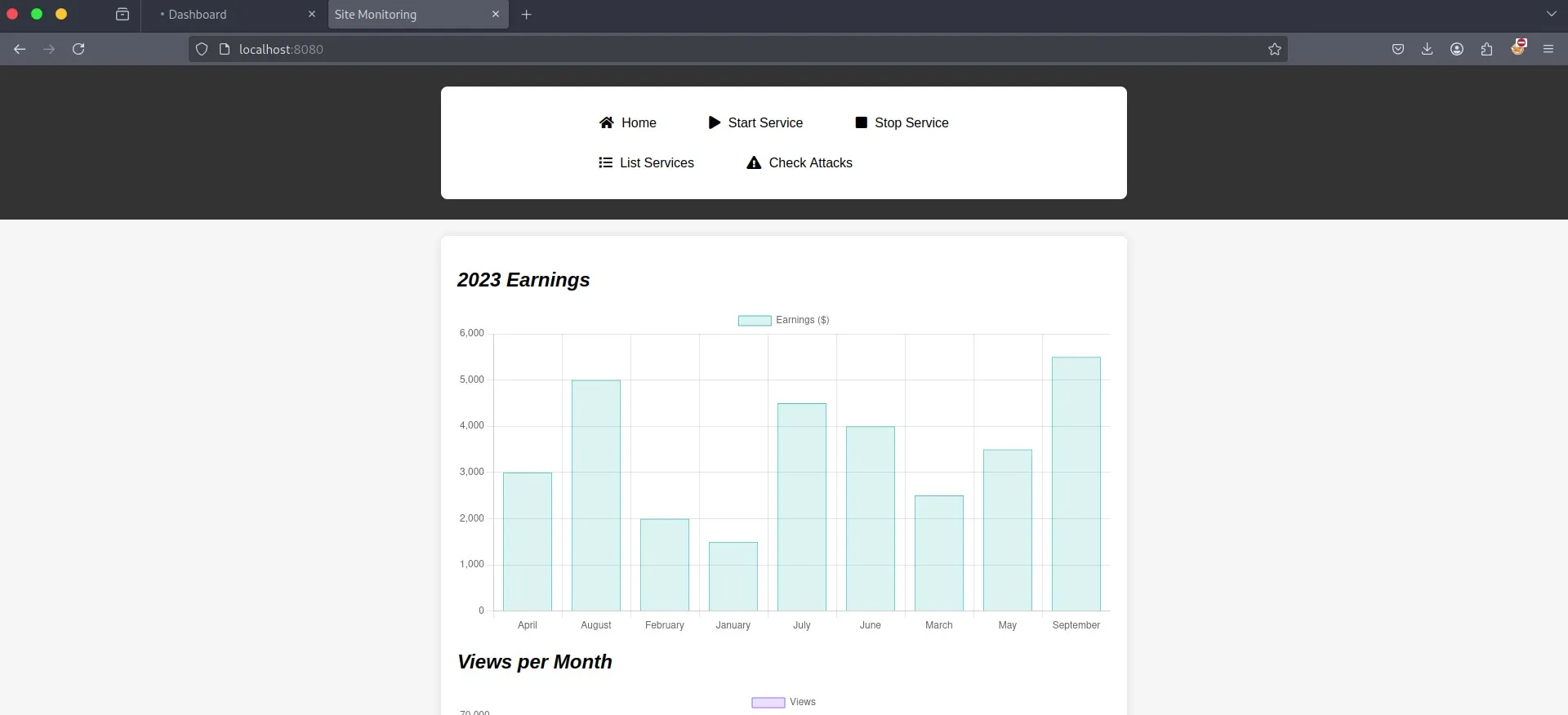The width and height of the screenshot is (1568, 715).
Task: Click the April earnings bar
Action: [x=528, y=542]
